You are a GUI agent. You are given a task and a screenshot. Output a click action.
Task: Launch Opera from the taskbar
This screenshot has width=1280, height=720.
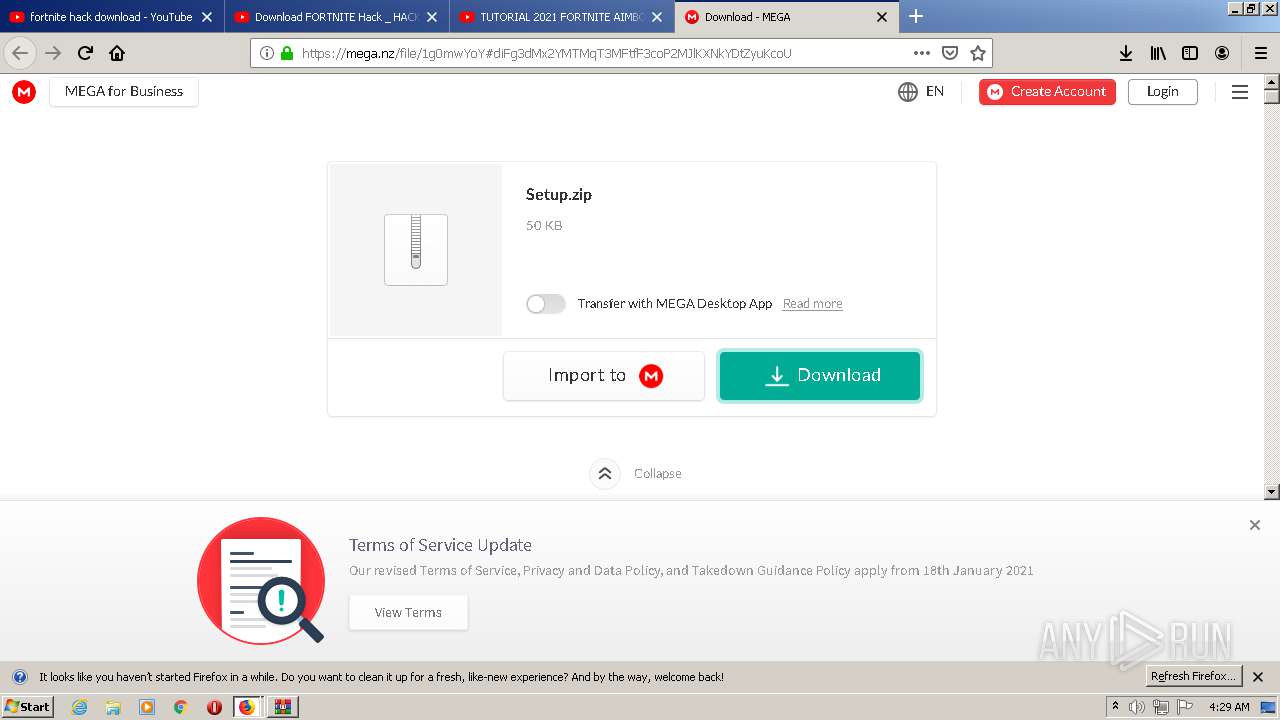(214, 707)
